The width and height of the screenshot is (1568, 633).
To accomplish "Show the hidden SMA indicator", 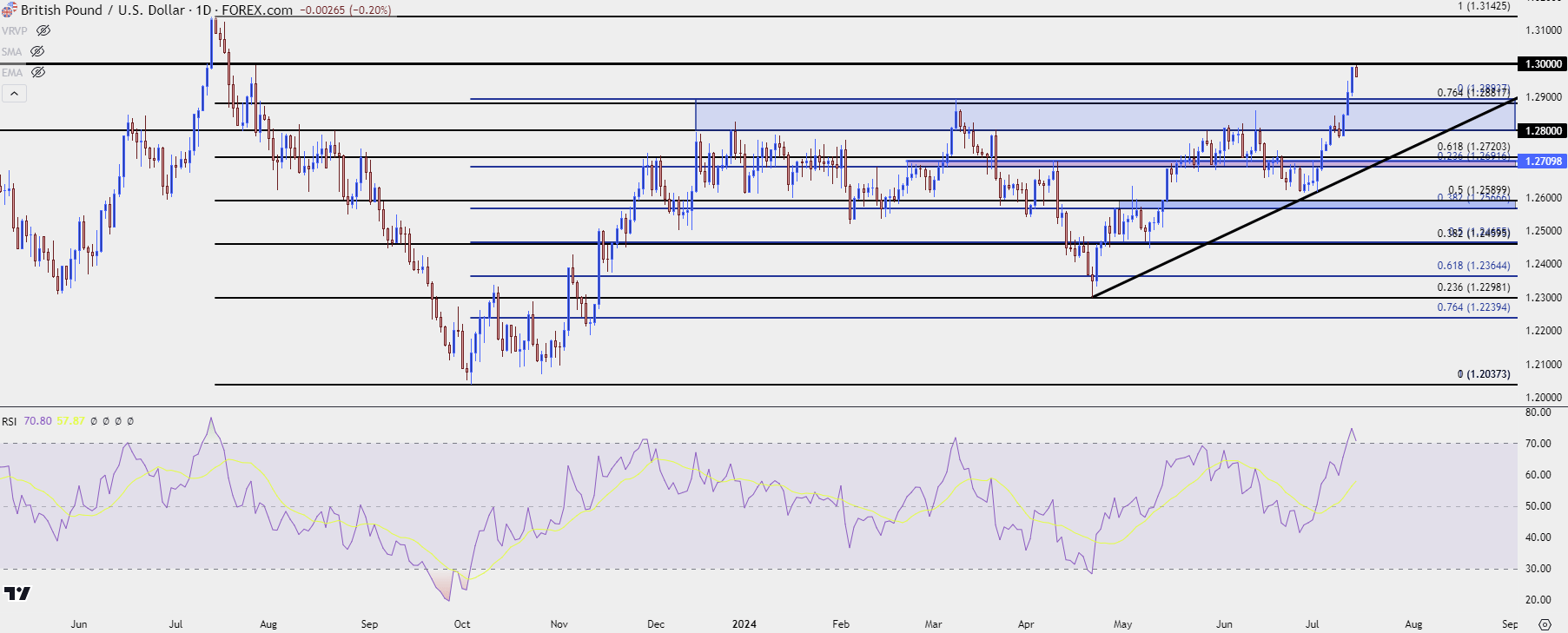I will pyautogui.click(x=37, y=51).
